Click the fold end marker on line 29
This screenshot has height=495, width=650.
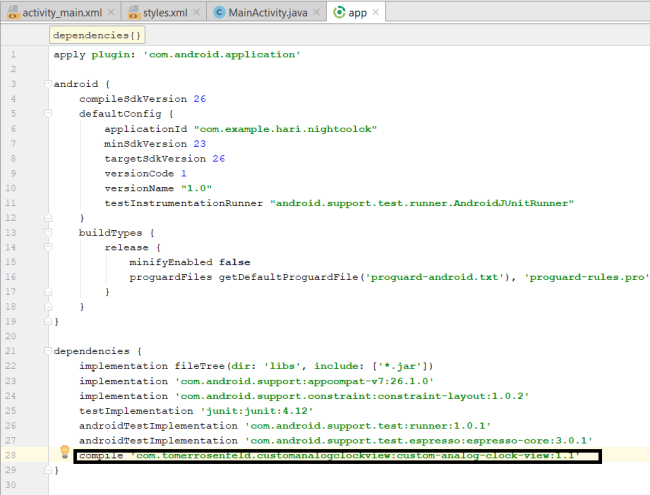tap(48, 470)
